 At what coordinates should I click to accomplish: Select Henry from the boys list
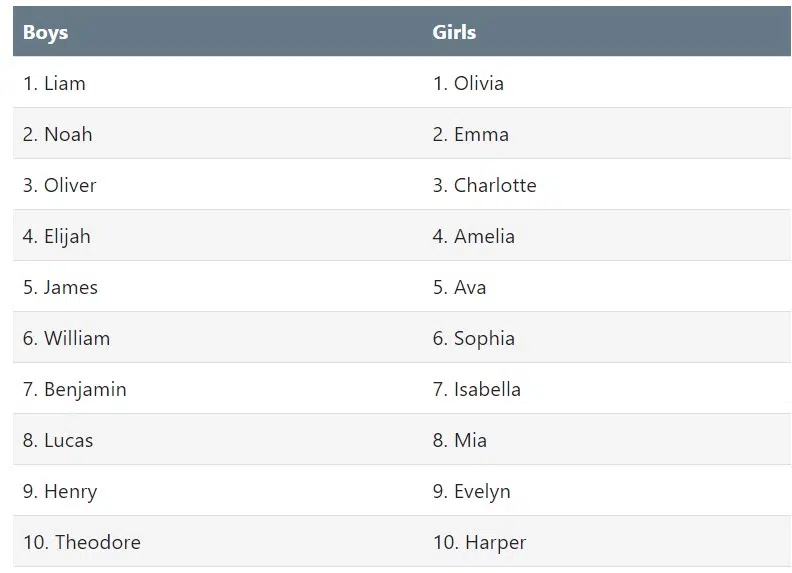[x=70, y=491]
